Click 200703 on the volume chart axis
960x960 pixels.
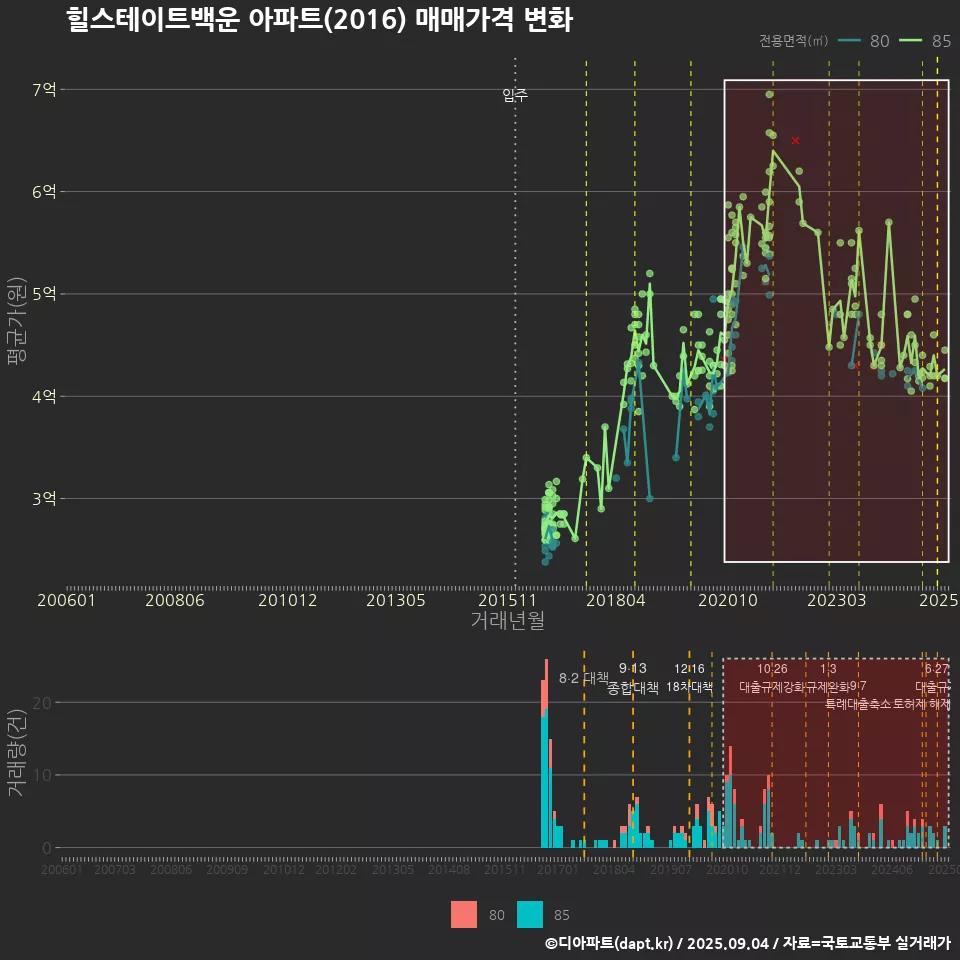(114, 869)
